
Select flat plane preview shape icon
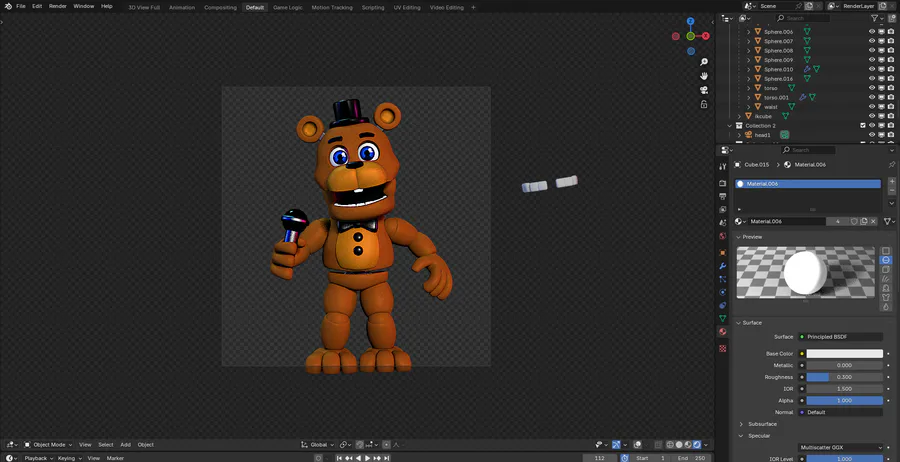click(x=886, y=251)
